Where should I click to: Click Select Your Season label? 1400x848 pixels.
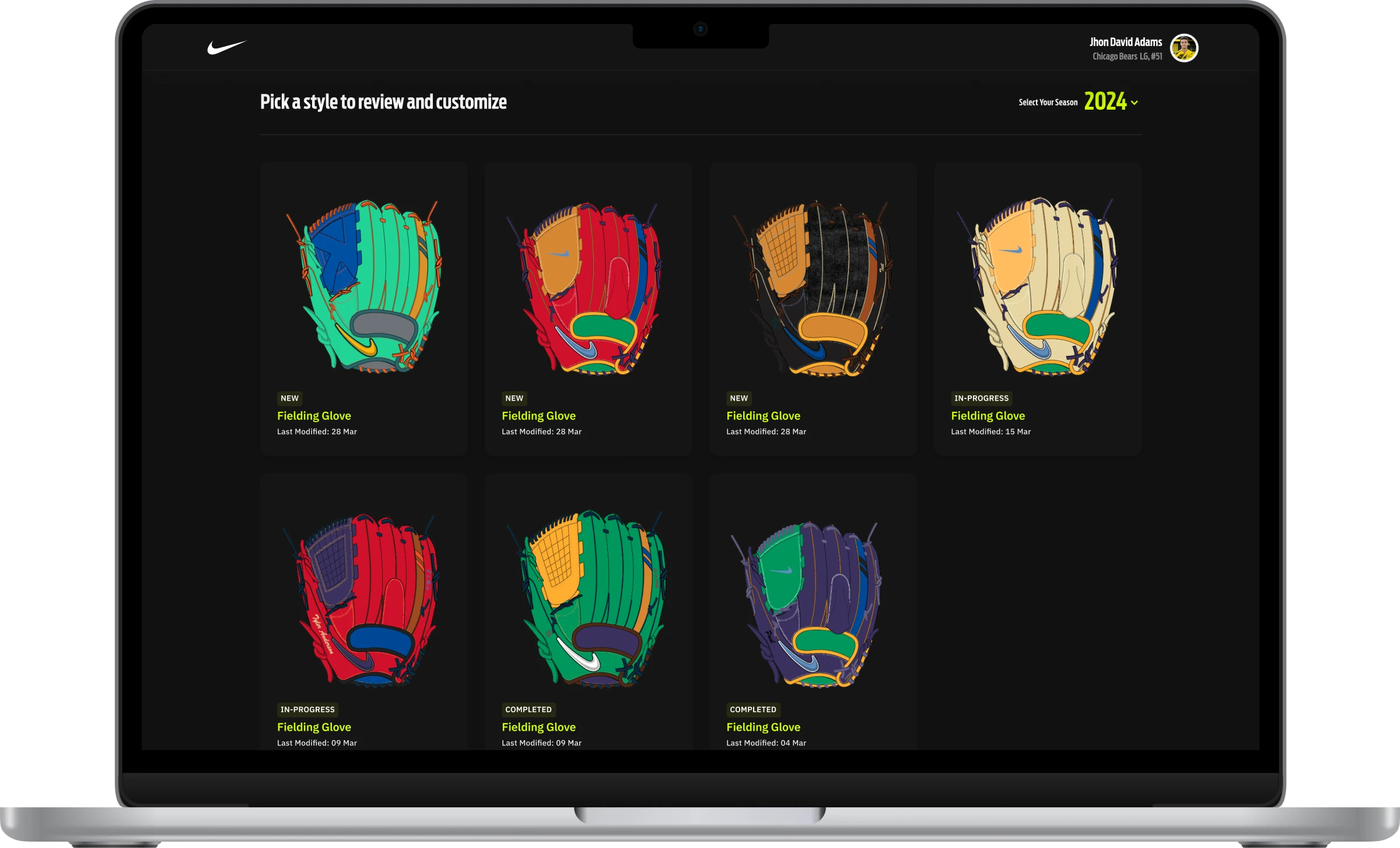(x=1048, y=103)
